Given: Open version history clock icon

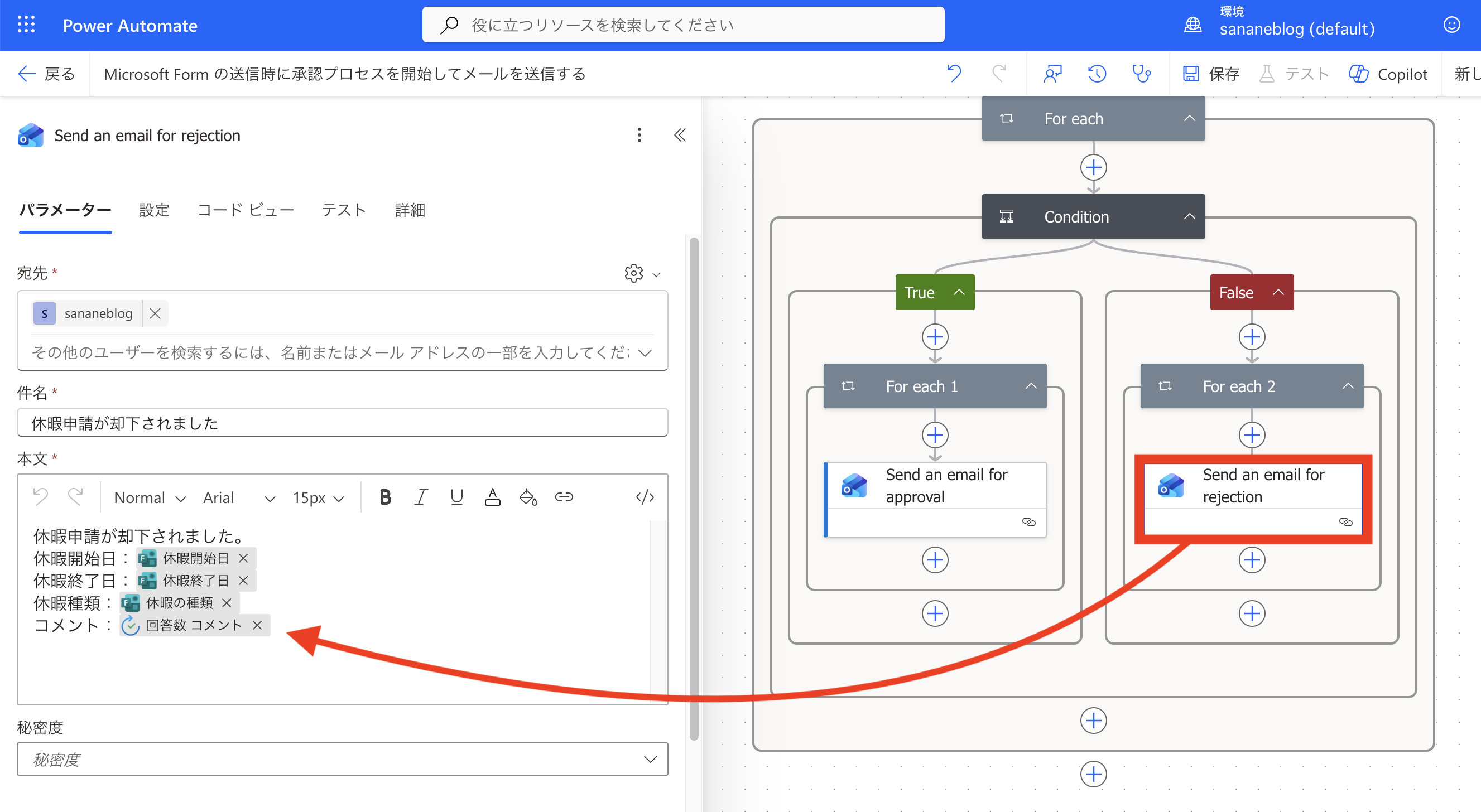Looking at the screenshot, I should (x=1097, y=74).
